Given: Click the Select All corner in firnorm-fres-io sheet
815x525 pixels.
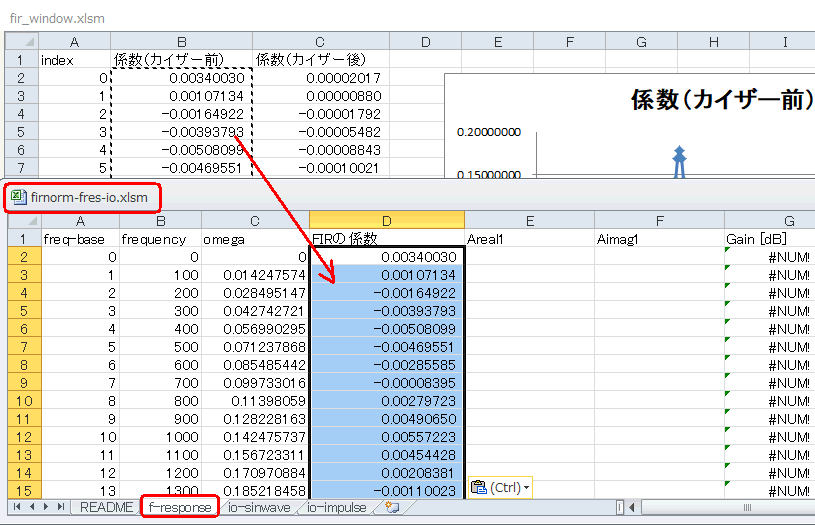Looking at the screenshot, I should 24,220.
